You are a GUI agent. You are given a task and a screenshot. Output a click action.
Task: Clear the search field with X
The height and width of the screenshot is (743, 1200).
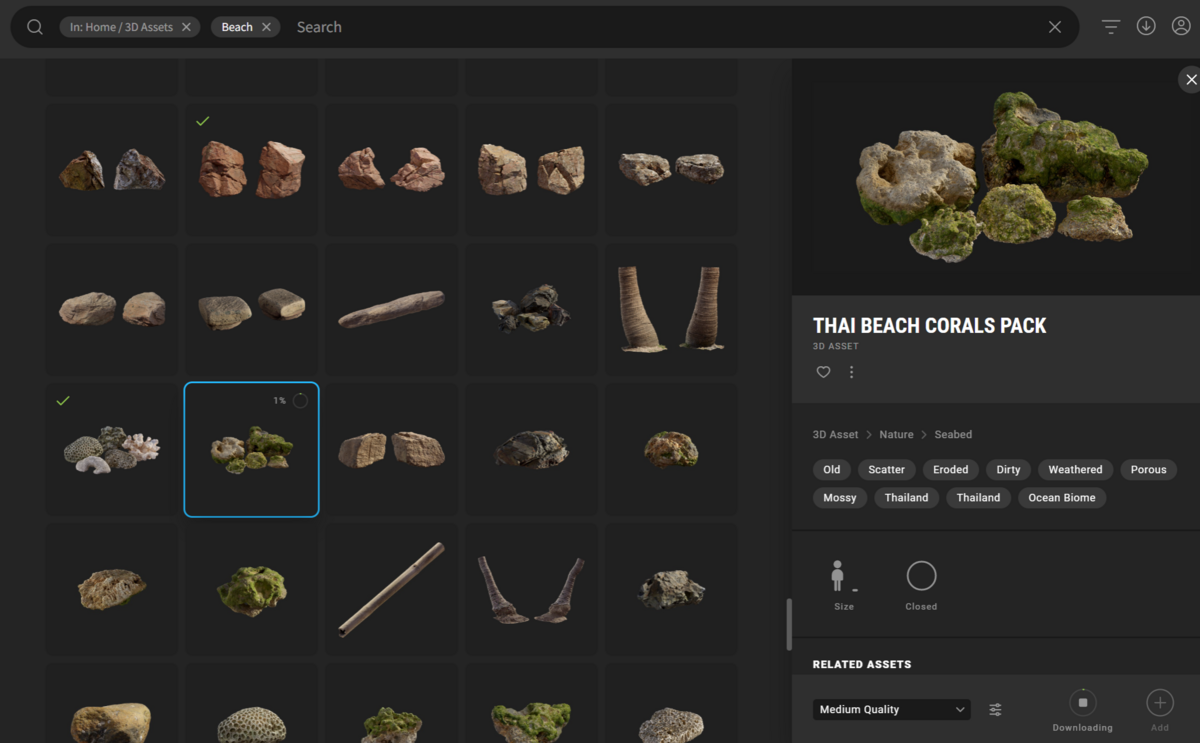1055,27
